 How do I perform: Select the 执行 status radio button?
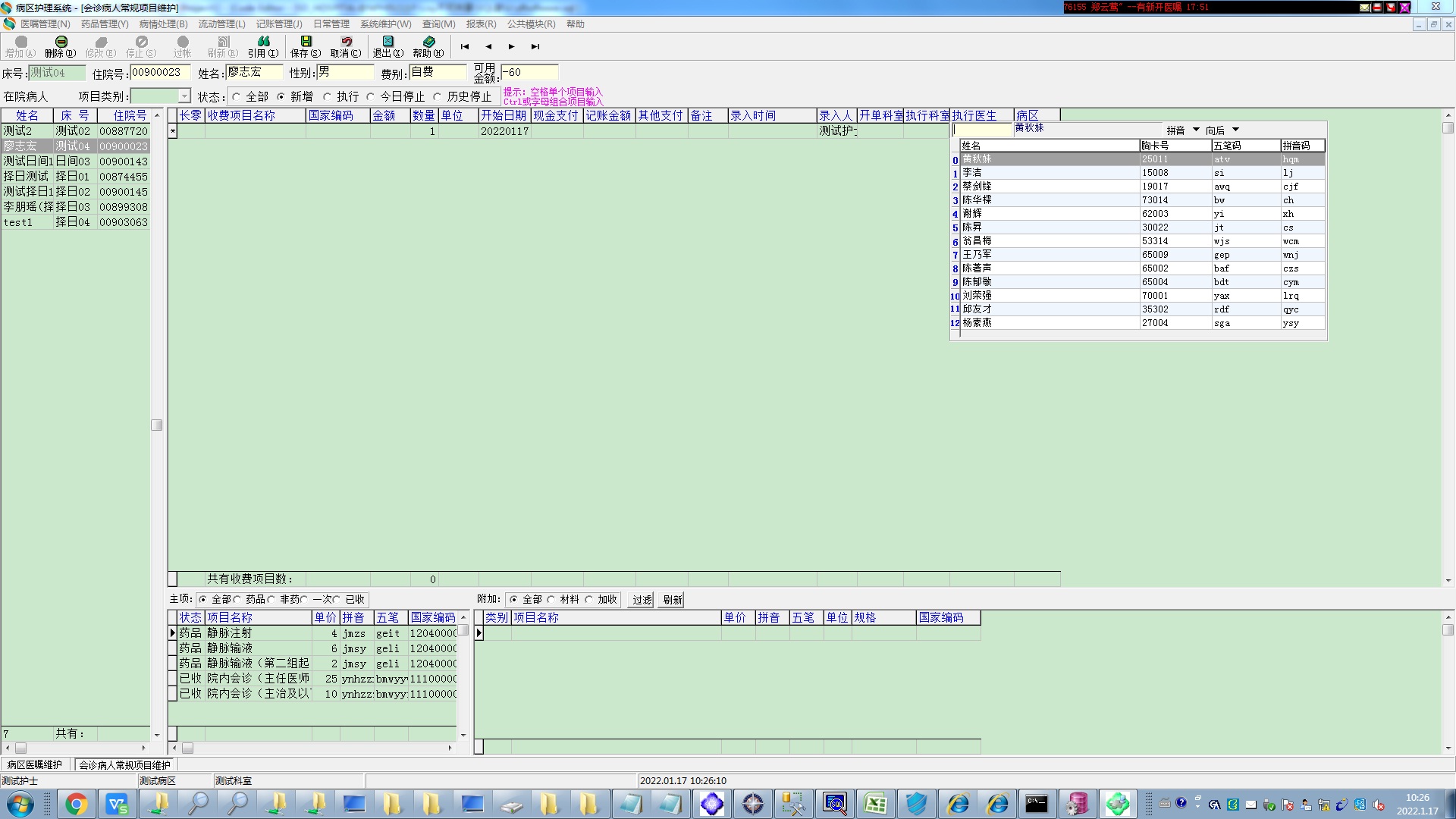point(328,97)
